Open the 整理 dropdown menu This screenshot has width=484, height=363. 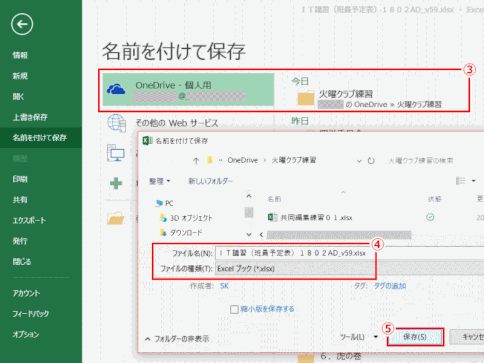(160, 181)
